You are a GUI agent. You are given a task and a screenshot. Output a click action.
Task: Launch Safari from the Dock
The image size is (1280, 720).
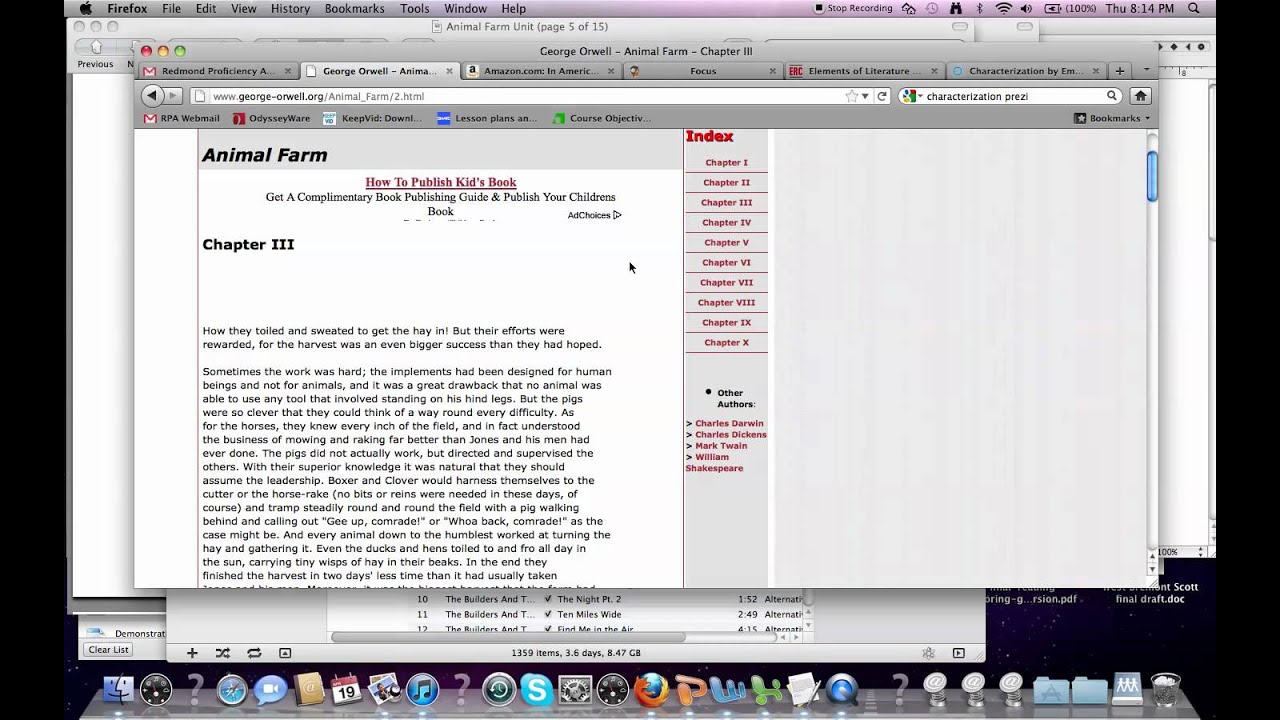point(232,690)
